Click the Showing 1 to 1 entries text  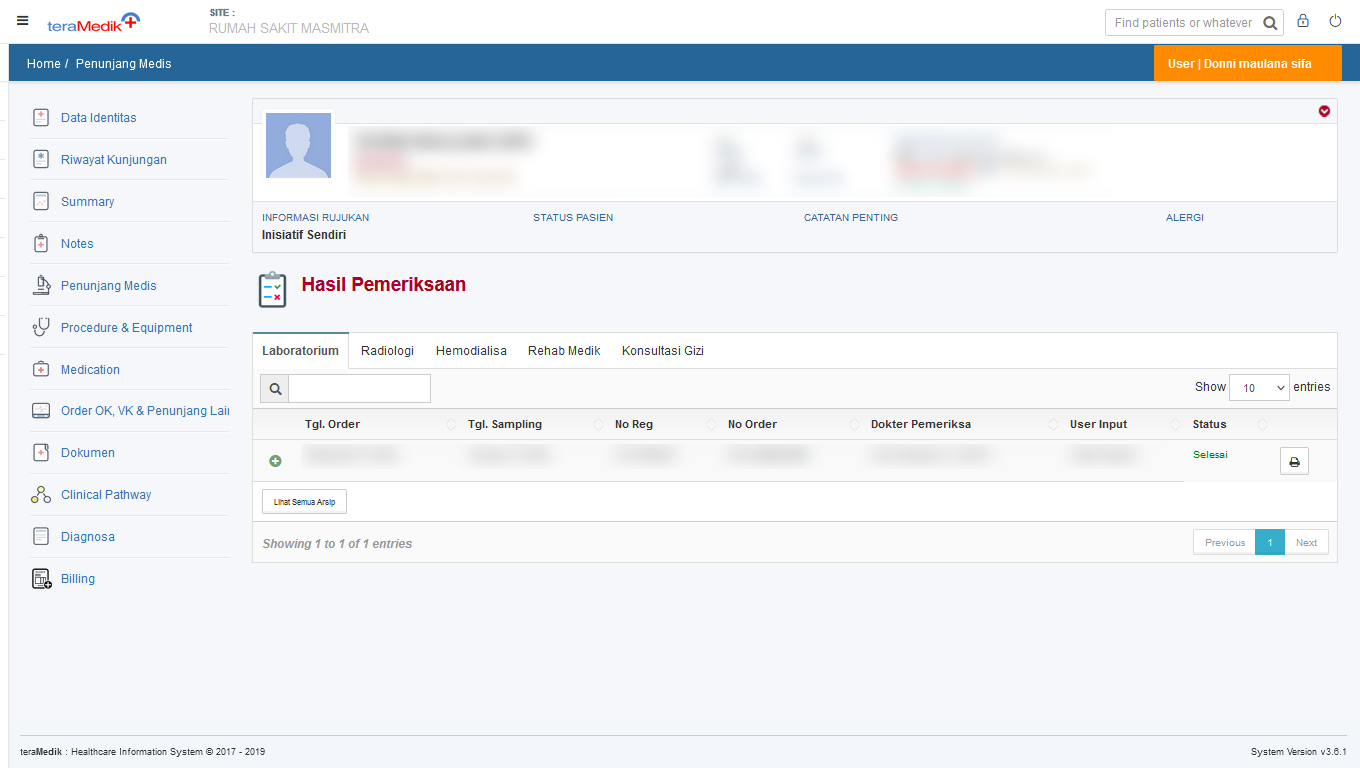[x=337, y=544]
